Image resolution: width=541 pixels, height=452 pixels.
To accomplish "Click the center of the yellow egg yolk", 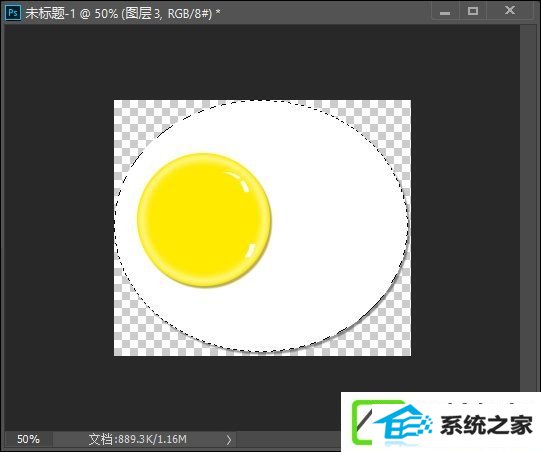I will 204,220.
